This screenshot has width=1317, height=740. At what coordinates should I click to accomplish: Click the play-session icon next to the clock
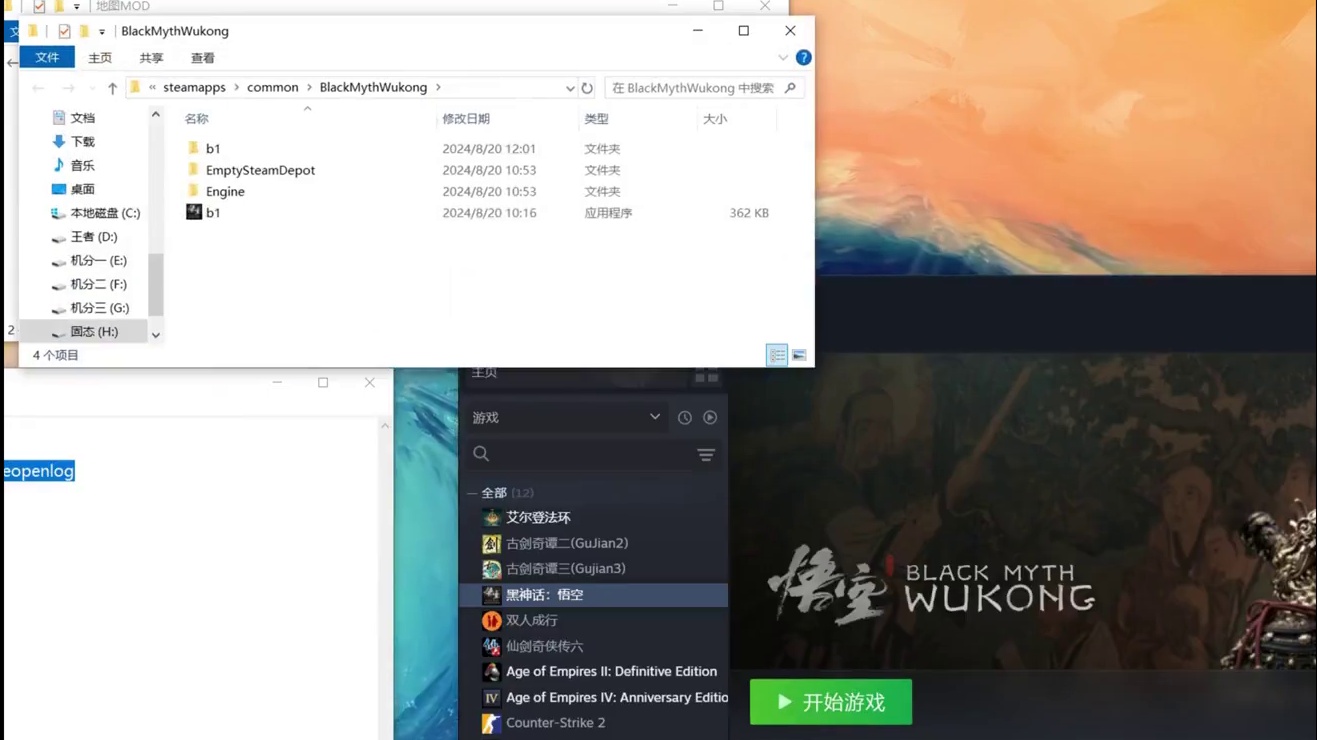[710, 417]
